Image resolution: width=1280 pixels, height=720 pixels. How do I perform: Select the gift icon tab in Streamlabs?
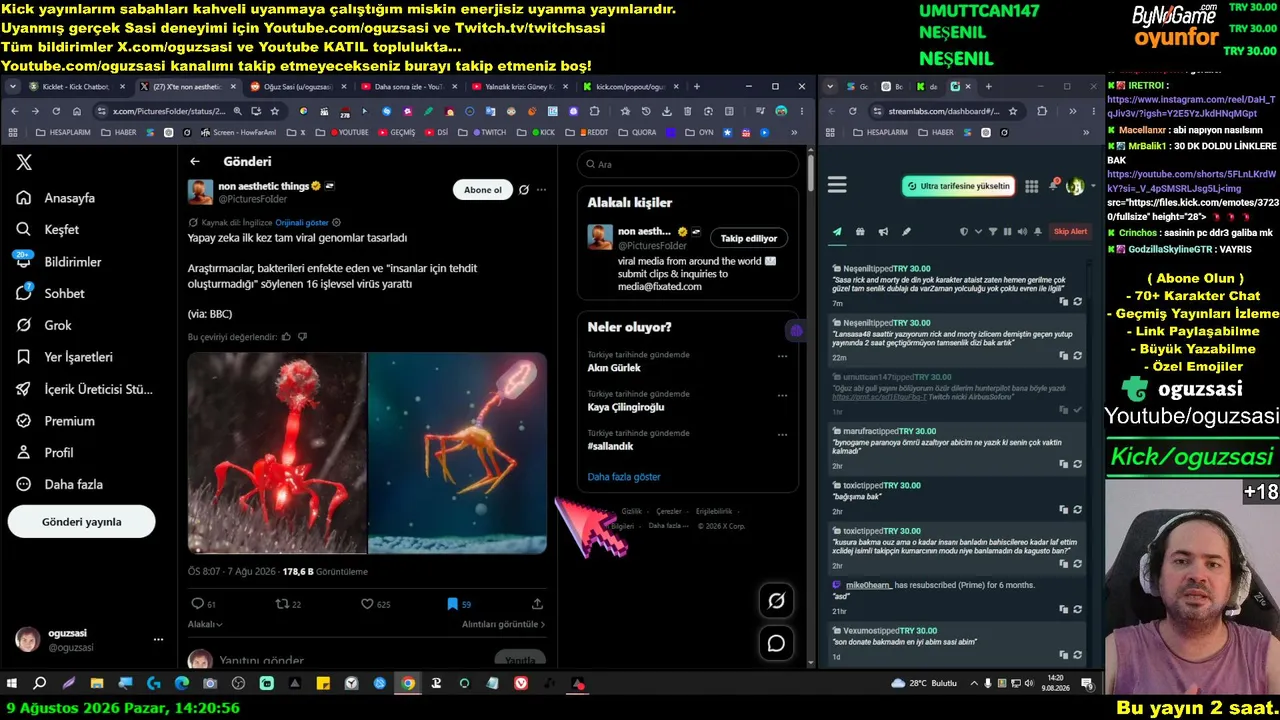pyautogui.click(x=860, y=231)
